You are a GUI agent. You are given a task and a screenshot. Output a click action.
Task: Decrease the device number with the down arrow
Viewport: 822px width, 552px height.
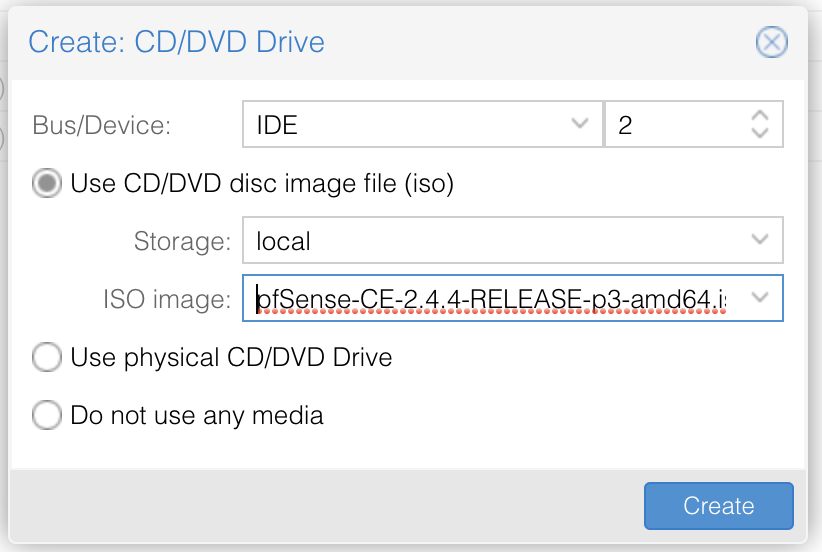pyautogui.click(x=759, y=133)
